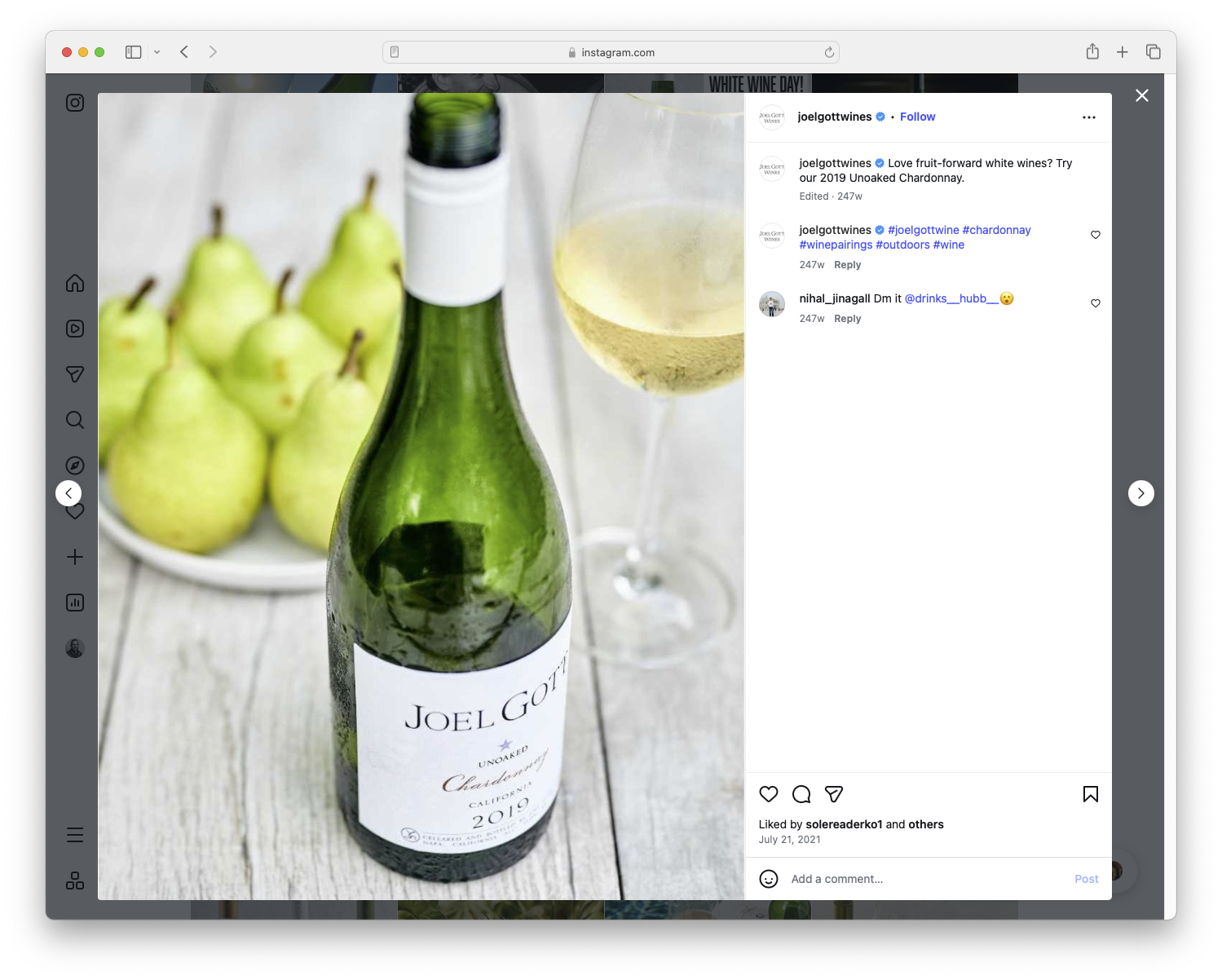This screenshot has height=980, width=1222.
Task: View others who liked the post
Action: (x=926, y=824)
